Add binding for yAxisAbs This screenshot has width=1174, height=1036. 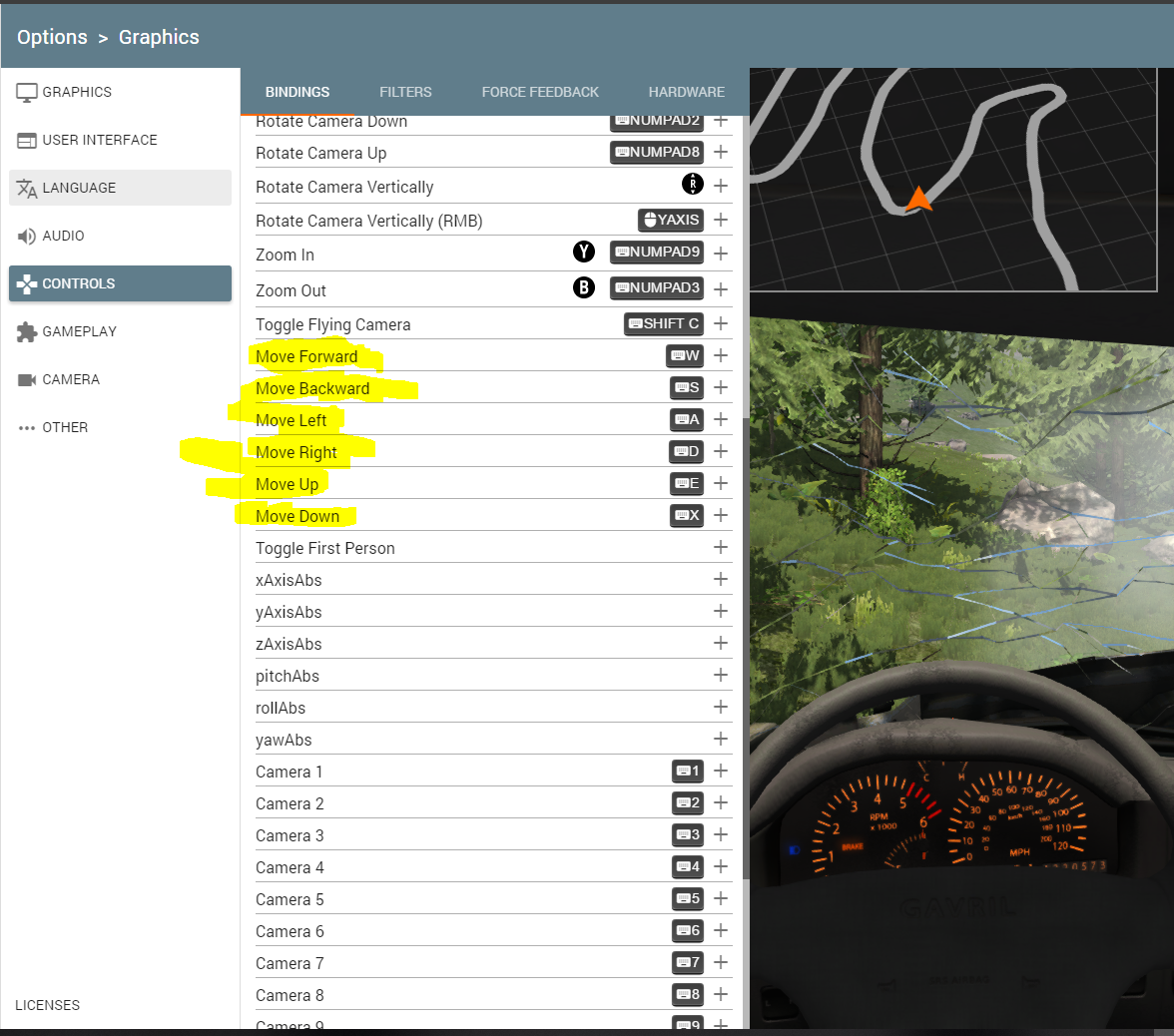[721, 611]
